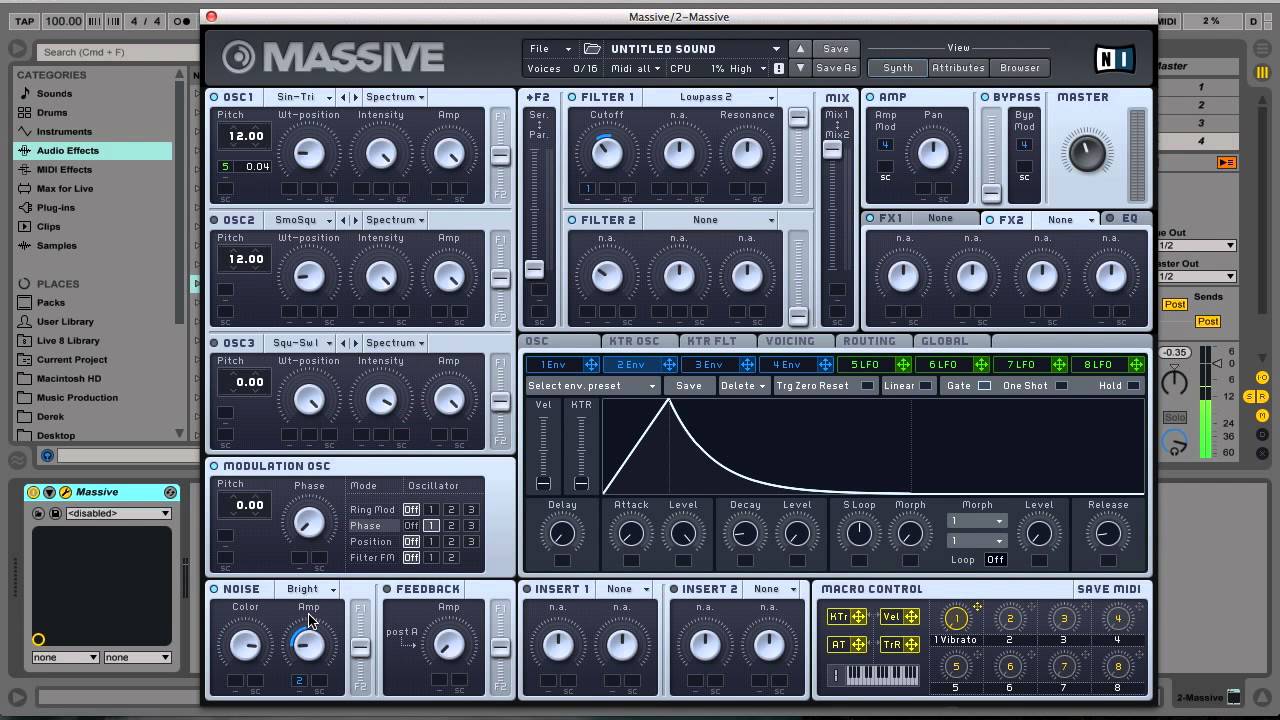Click the CPU warning exclamation icon

pyautogui.click(x=779, y=68)
